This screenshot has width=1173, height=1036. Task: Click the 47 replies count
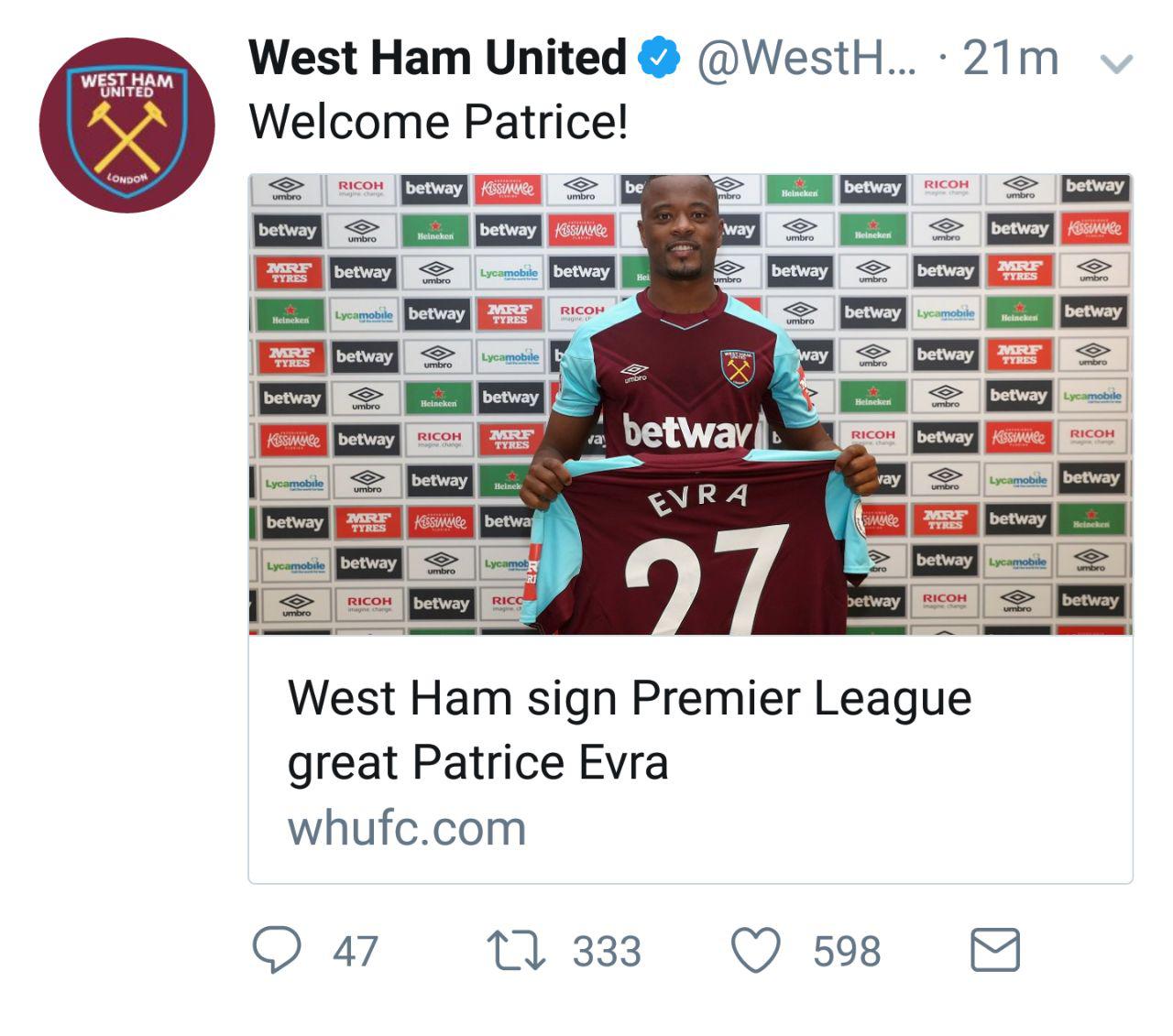pyautogui.click(x=355, y=951)
